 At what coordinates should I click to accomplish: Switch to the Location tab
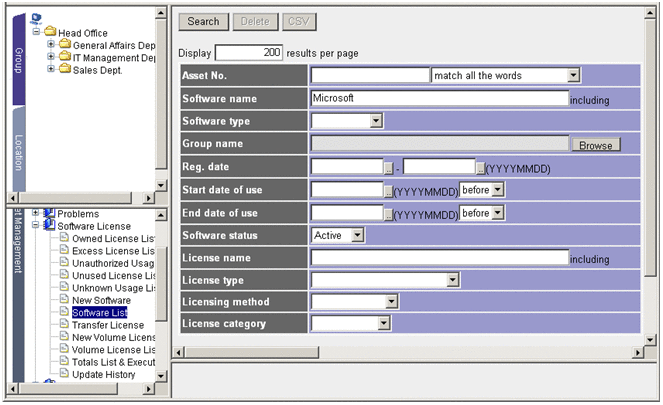[19, 150]
